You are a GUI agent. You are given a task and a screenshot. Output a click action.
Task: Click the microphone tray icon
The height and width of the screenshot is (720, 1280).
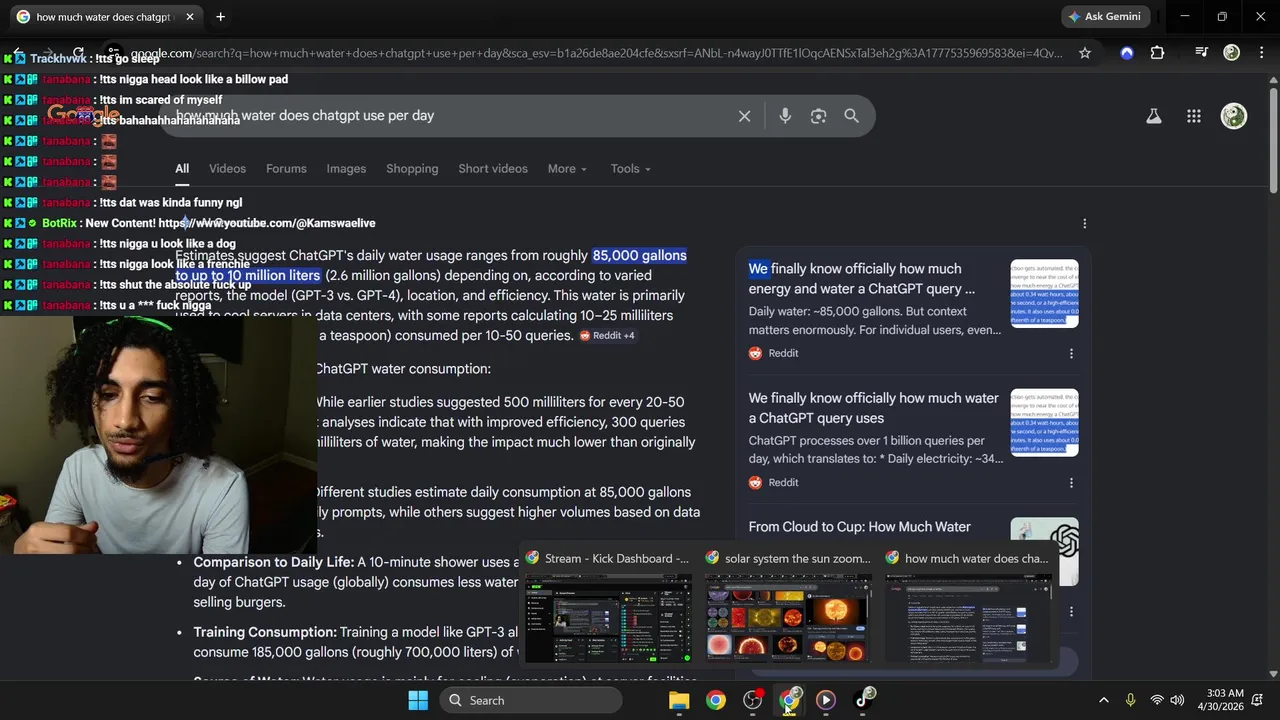[x=1130, y=700]
